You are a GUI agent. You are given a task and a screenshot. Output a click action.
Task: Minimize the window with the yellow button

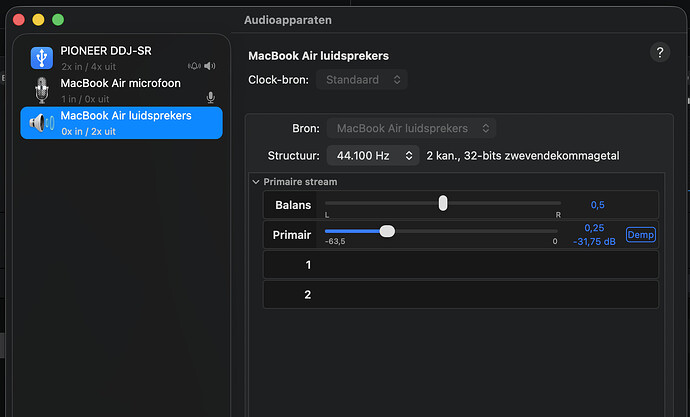click(39, 20)
